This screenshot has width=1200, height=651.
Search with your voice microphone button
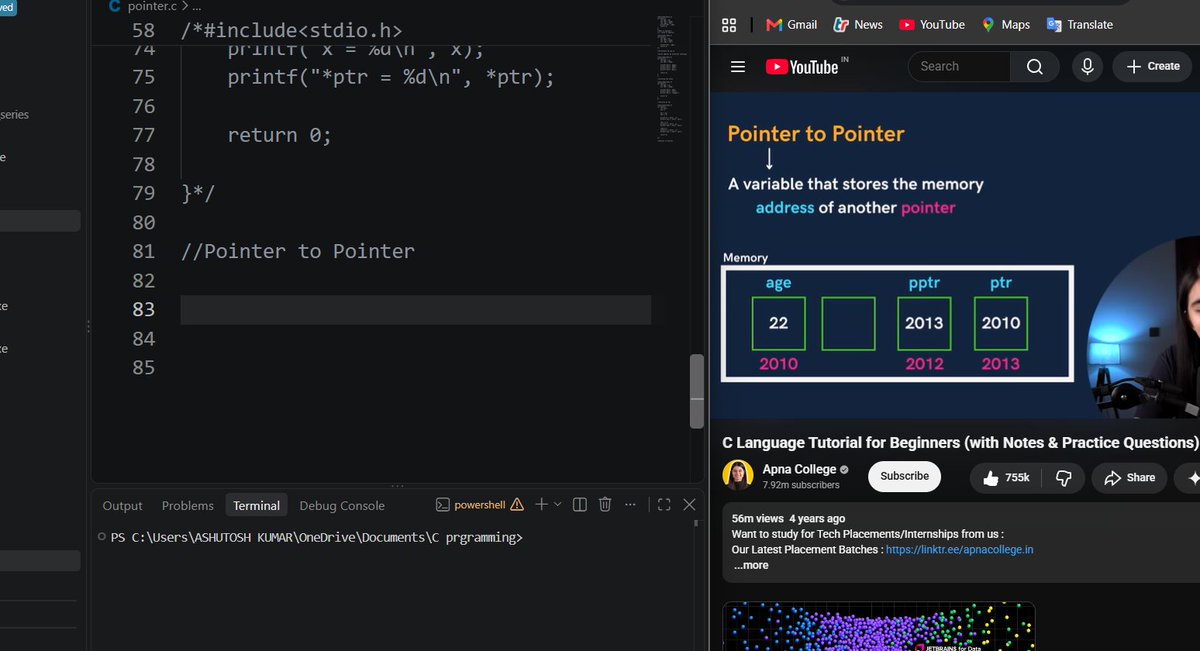[x=1087, y=67]
